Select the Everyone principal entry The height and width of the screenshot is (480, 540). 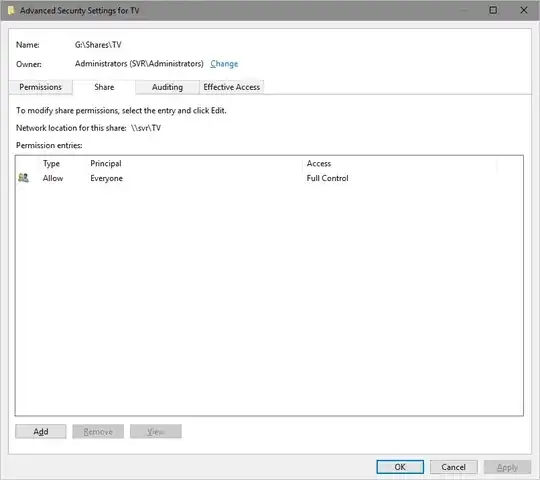tap(106, 178)
